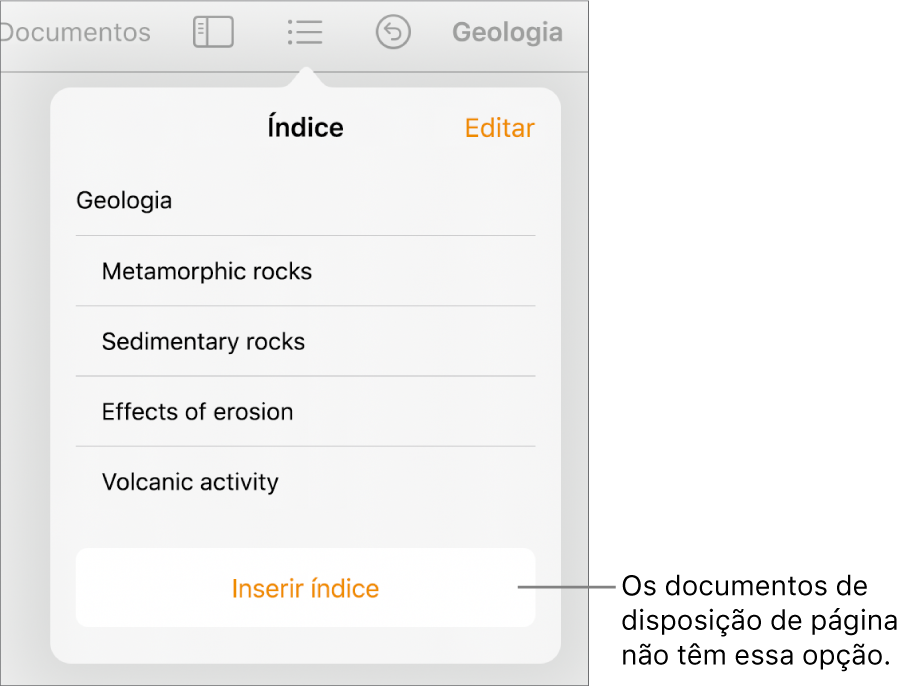Select the Volcanic activity entry
The width and height of the screenshot is (907, 686).
(x=305, y=482)
